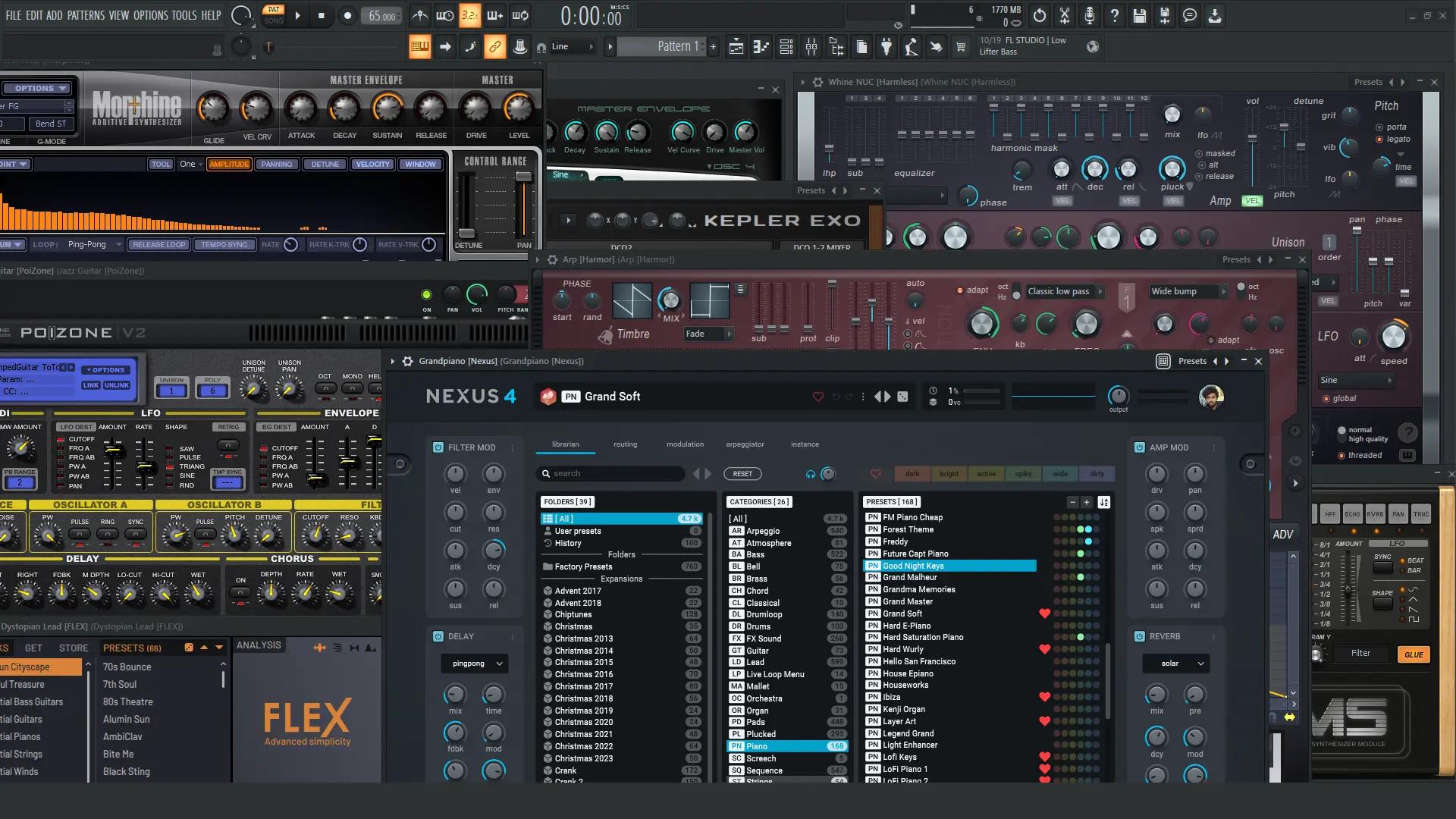
Task: Disable the REVERB module power switch
Action: [1139, 636]
